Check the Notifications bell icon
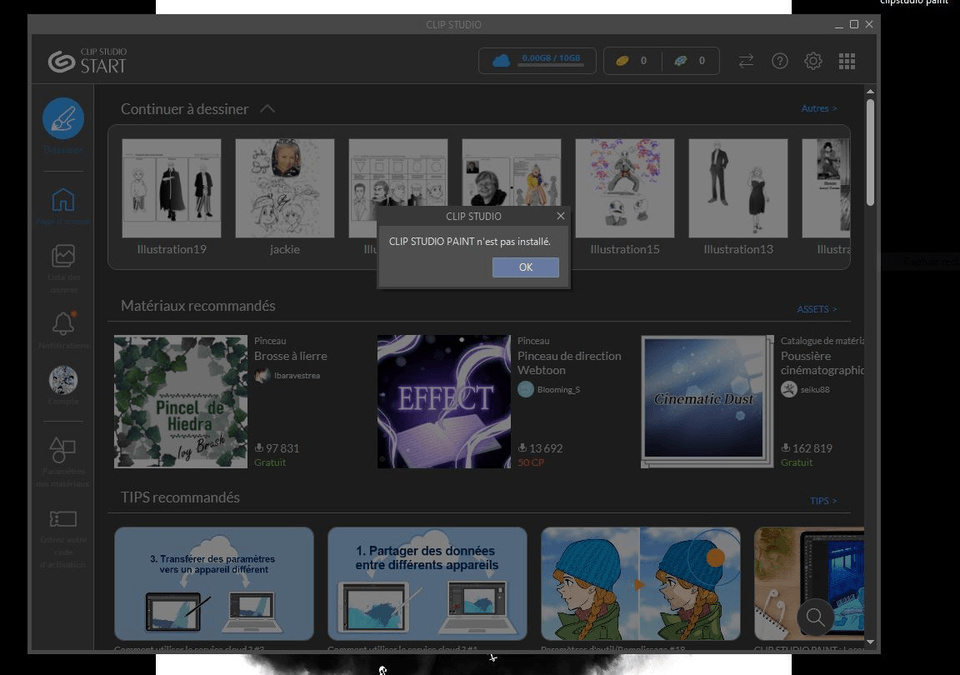Screen dimensions: 960x675 click(x=62, y=322)
